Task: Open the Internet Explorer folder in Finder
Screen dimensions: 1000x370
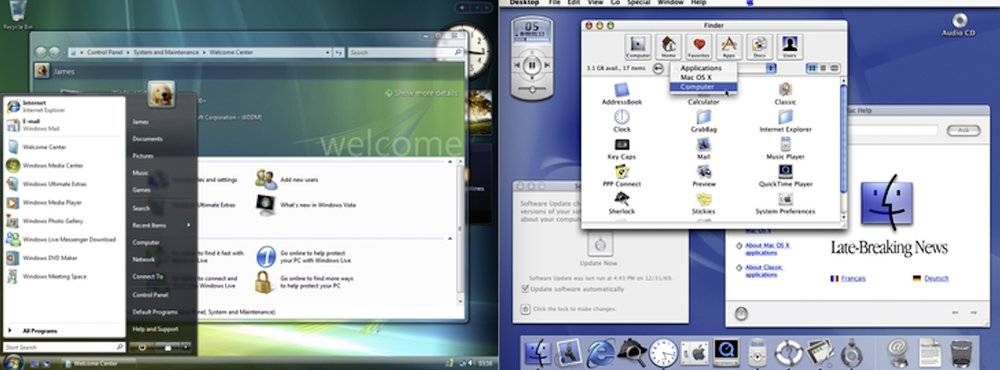Action: click(x=785, y=121)
